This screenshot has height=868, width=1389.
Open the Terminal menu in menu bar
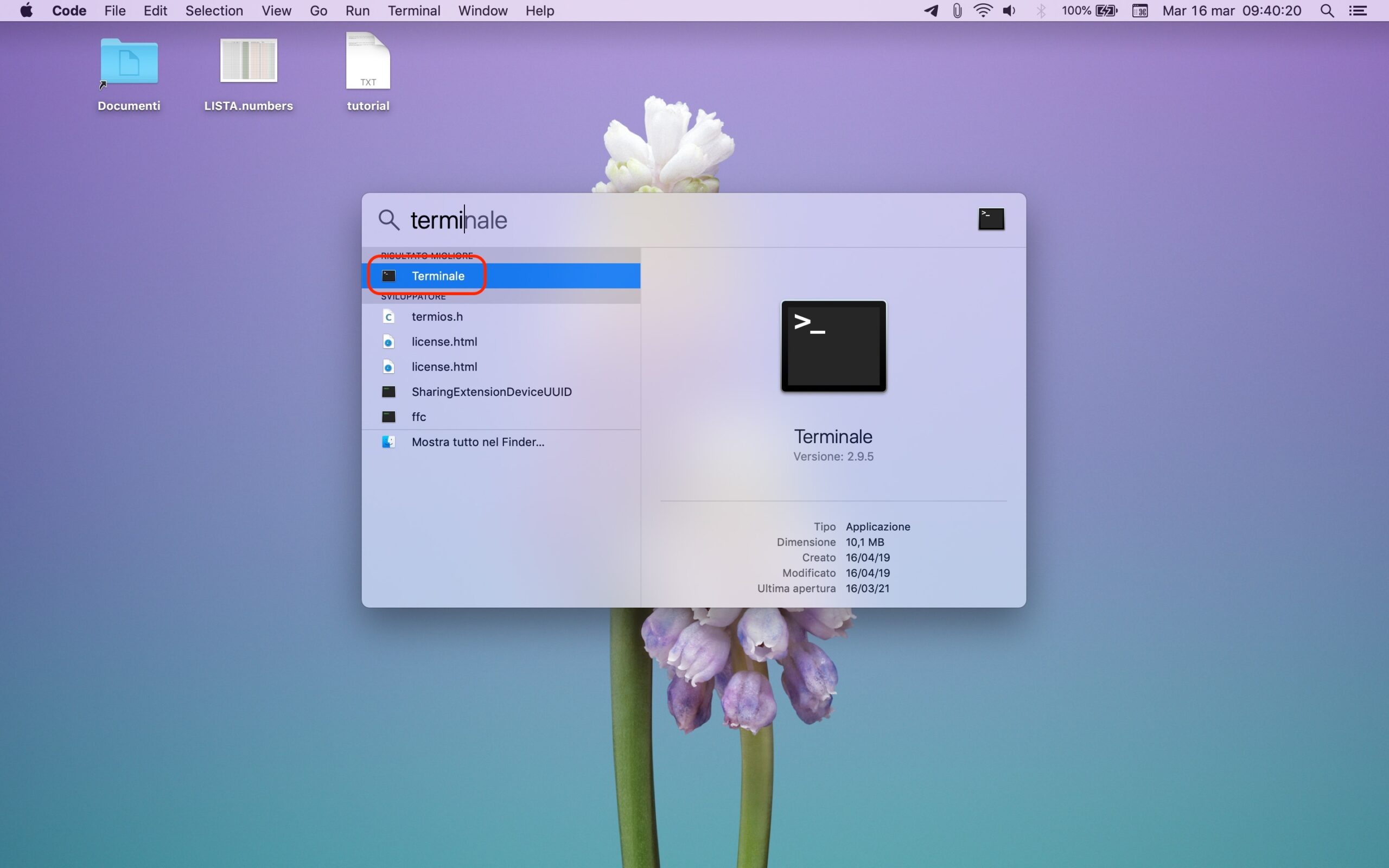(x=414, y=11)
